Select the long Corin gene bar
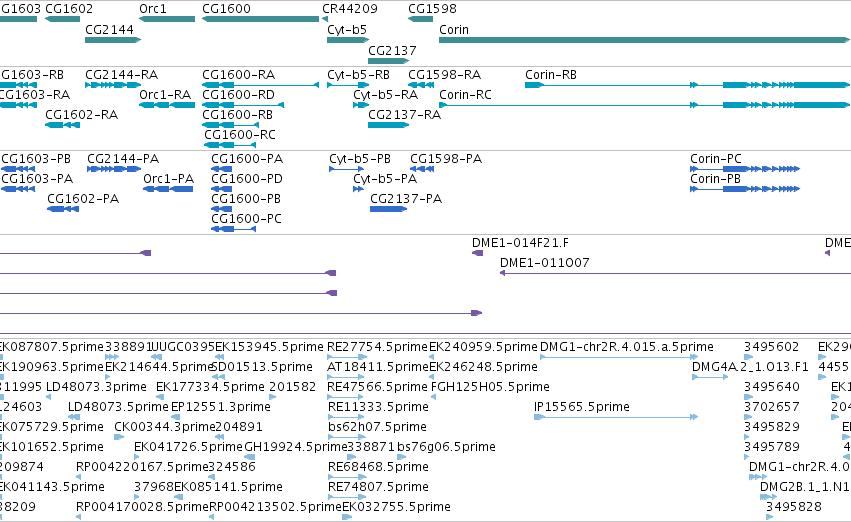 (x=644, y=40)
